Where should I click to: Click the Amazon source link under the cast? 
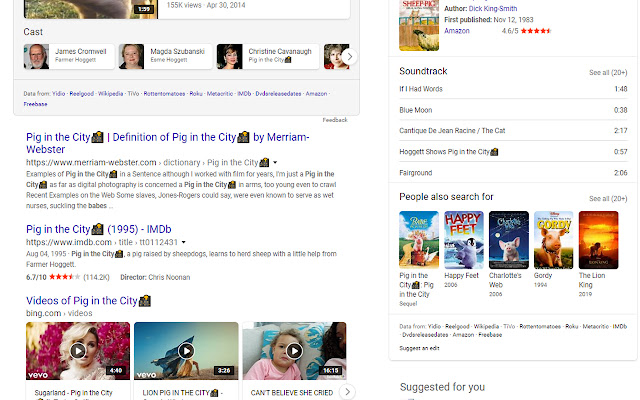pyautogui.click(x=316, y=93)
